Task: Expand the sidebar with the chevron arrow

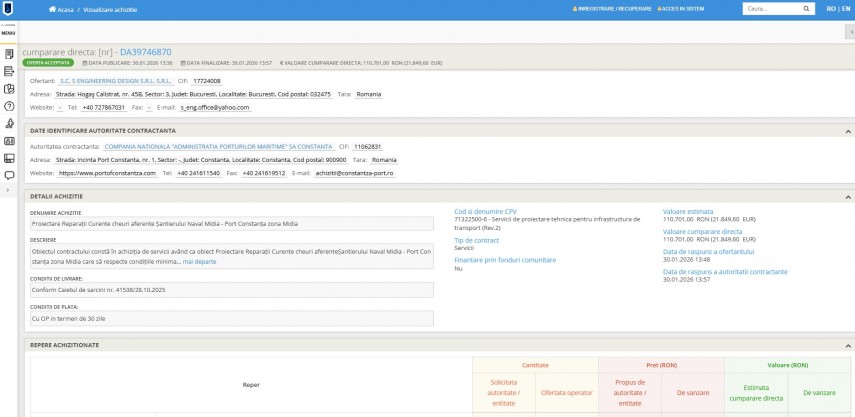Action: [x=8, y=190]
